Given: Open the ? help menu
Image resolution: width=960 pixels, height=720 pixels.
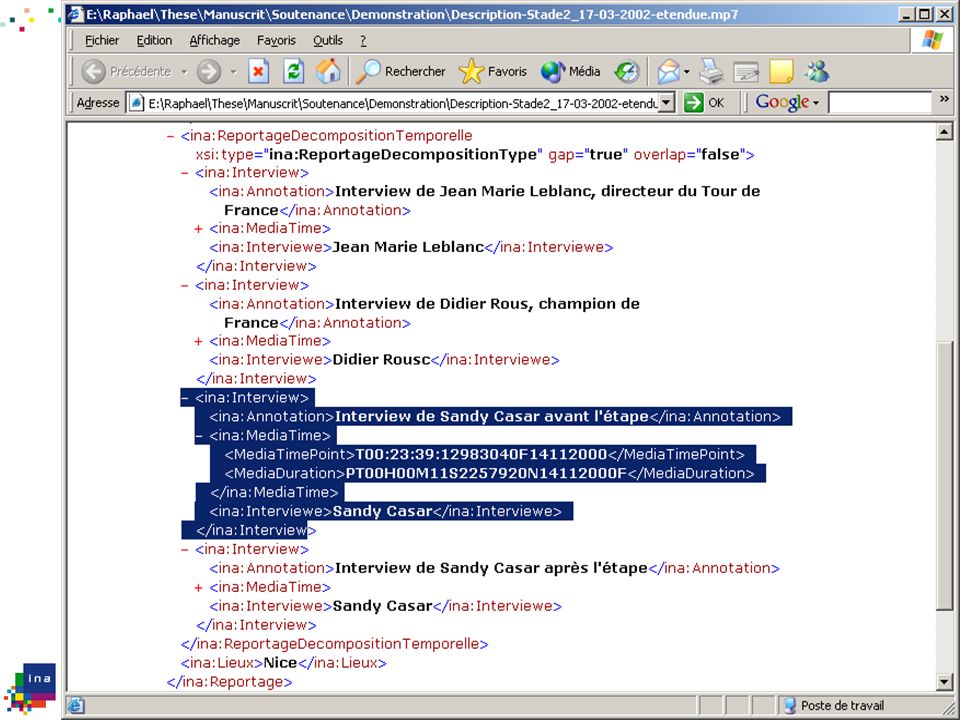Looking at the screenshot, I should [363, 40].
